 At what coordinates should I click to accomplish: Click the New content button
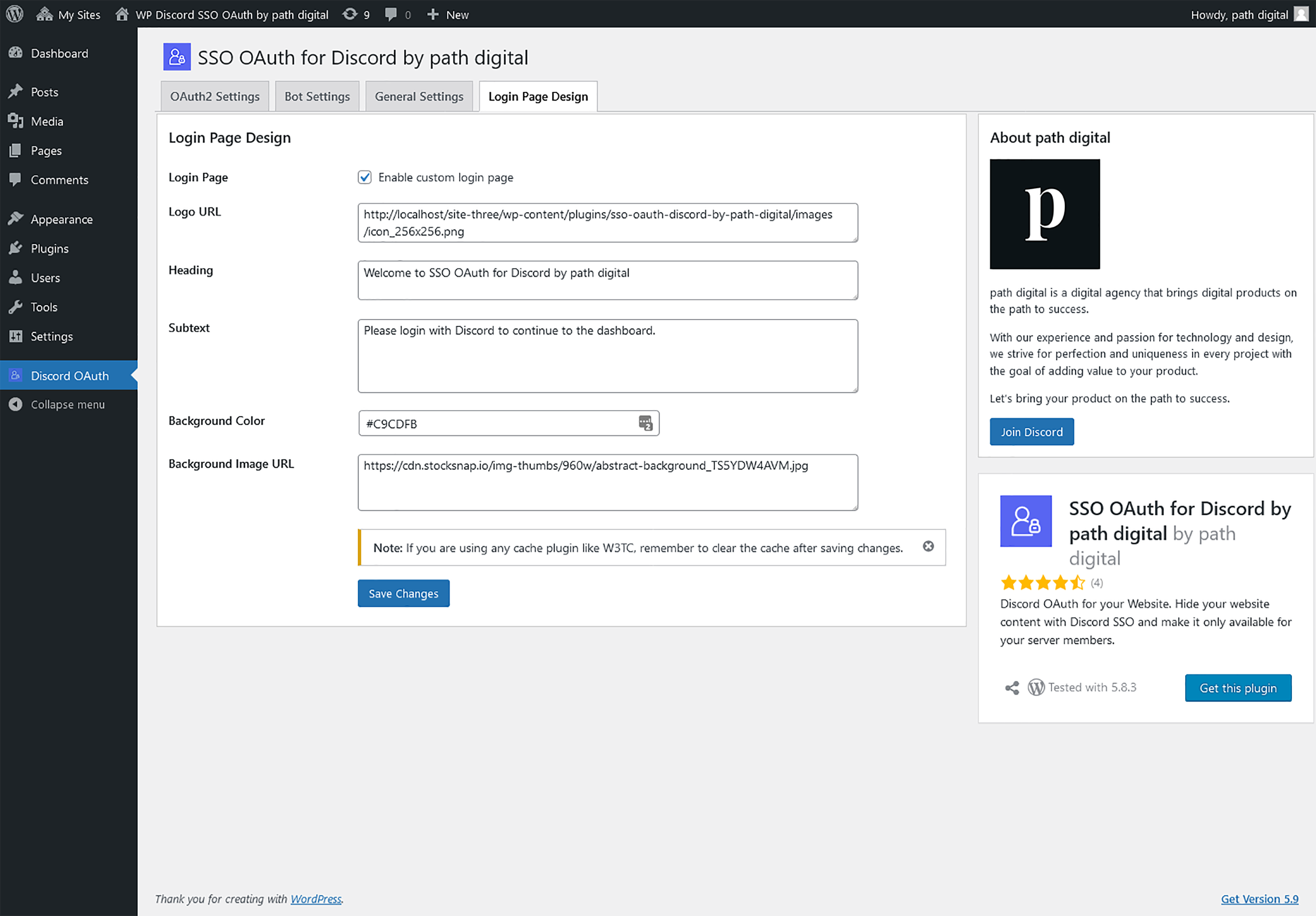coord(448,14)
